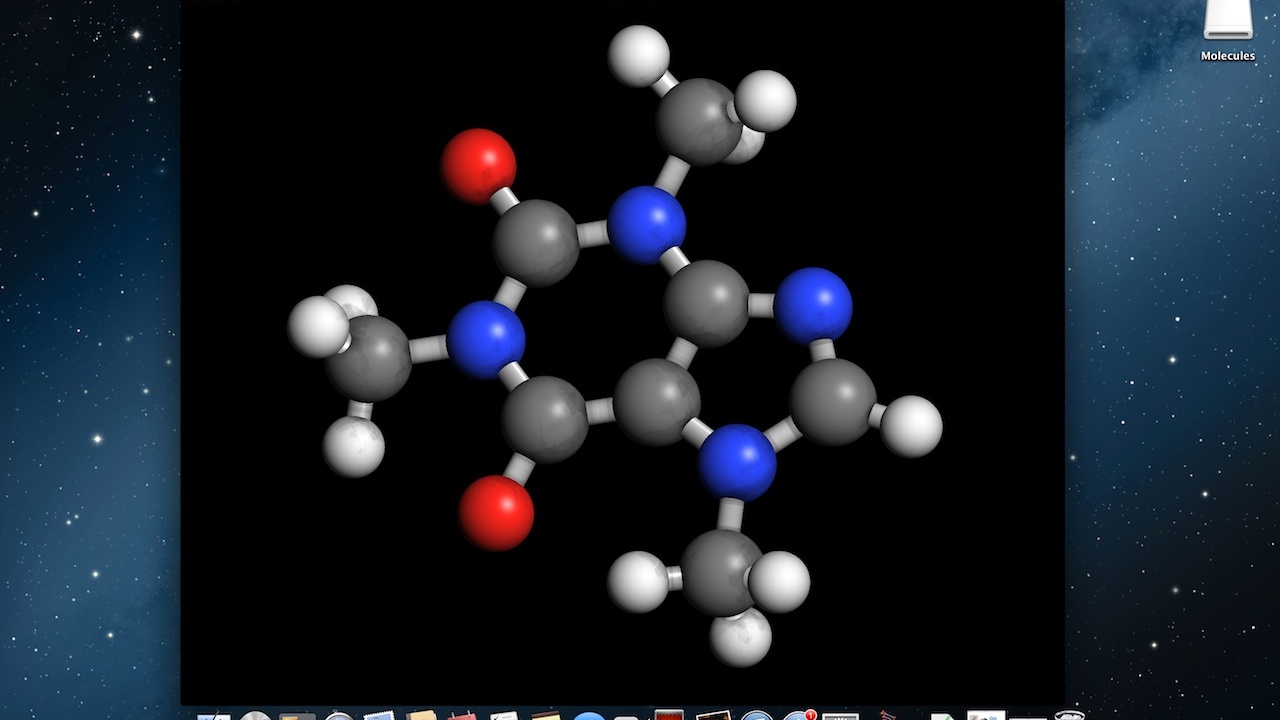Select the lone white hydrogen at far right
Screen dimensions: 1280x720
911,426
